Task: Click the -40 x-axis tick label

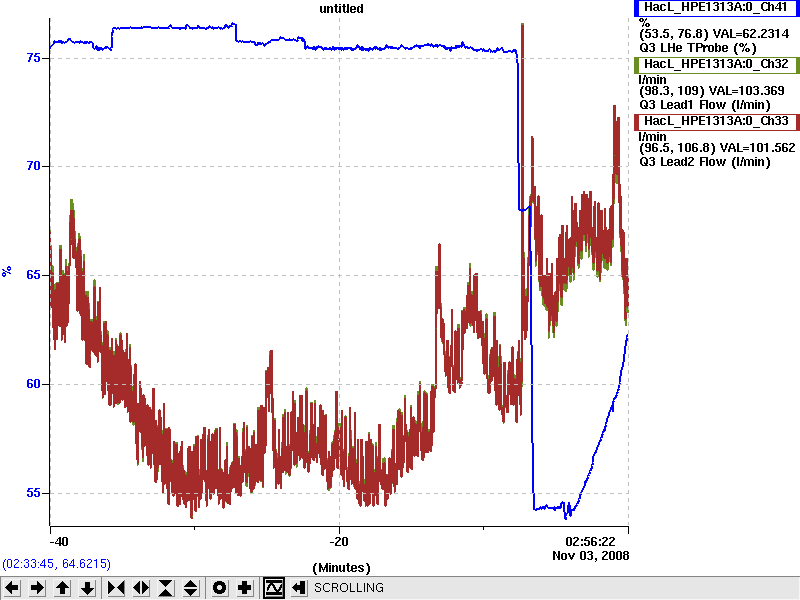Action: pyautogui.click(x=59, y=542)
